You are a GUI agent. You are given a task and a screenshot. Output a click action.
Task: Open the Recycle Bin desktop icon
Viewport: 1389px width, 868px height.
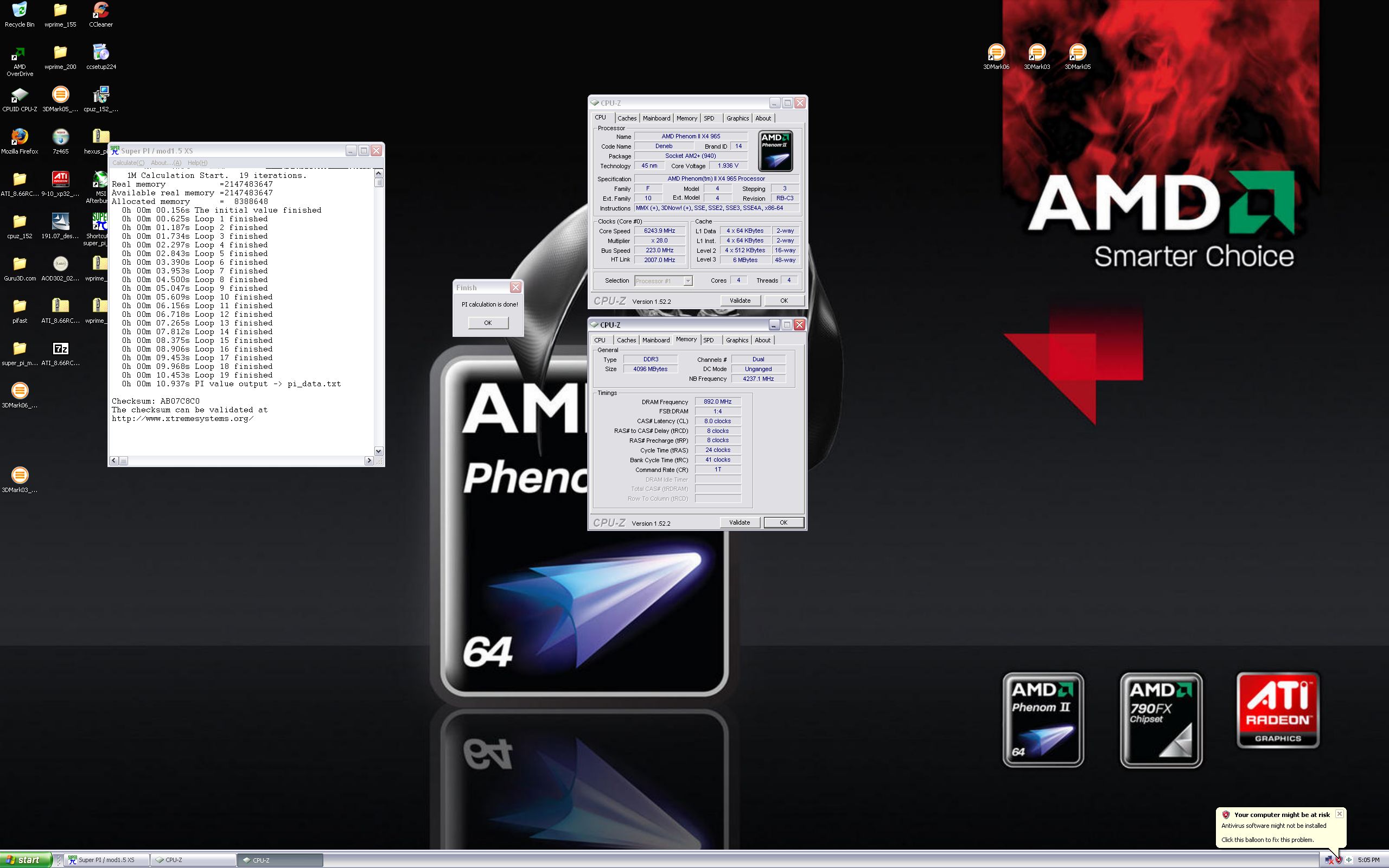click(x=20, y=15)
